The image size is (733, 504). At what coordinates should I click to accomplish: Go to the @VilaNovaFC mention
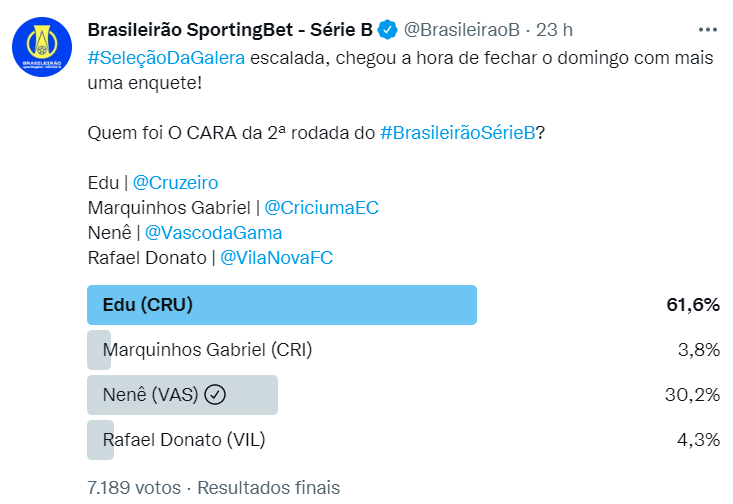276,258
